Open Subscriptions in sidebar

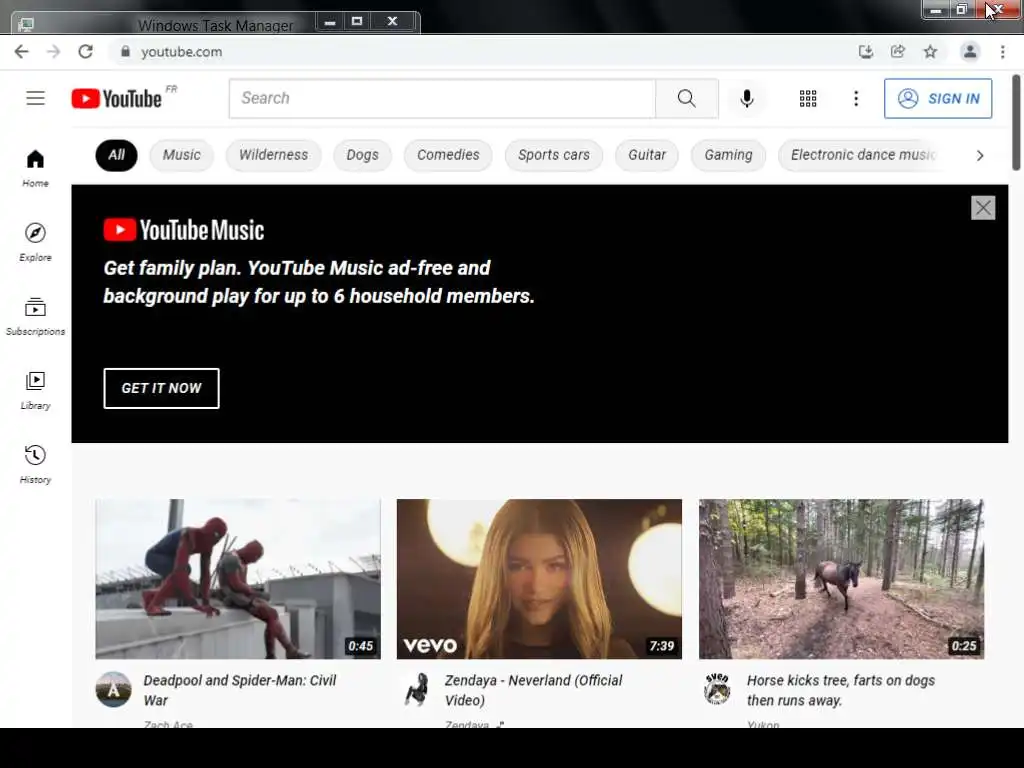click(x=35, y=316)
